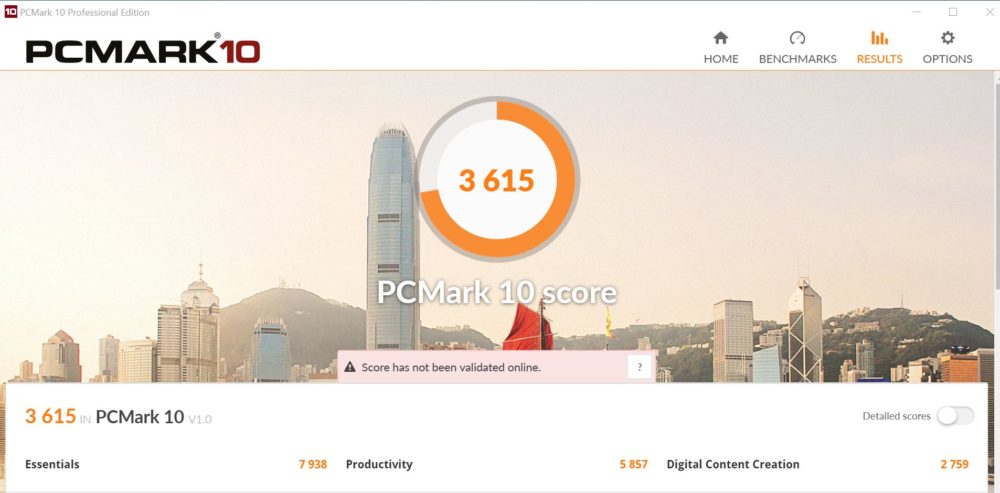Click the orange circular score gauge
The width and height of the screenshot is (1000, 493).
[x=497, y=179]
